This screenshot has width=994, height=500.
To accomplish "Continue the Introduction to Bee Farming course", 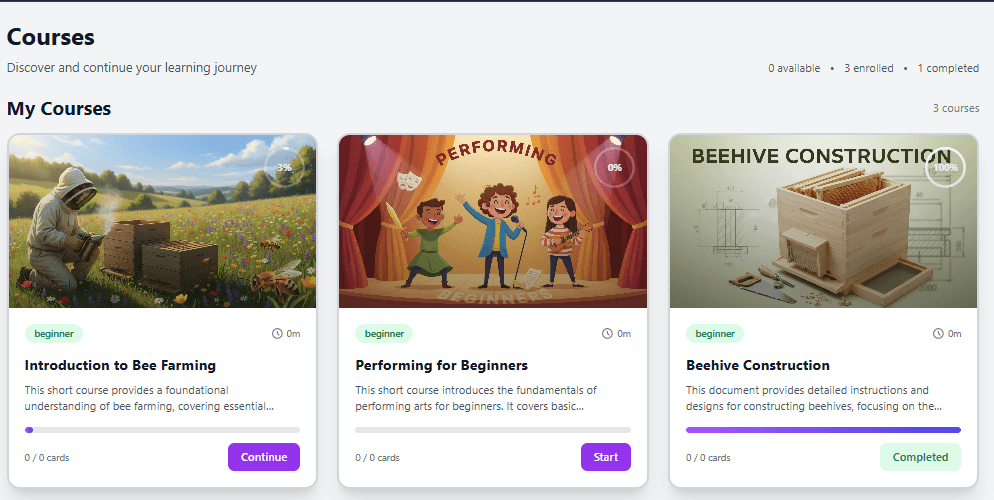I will pos(264,457).
